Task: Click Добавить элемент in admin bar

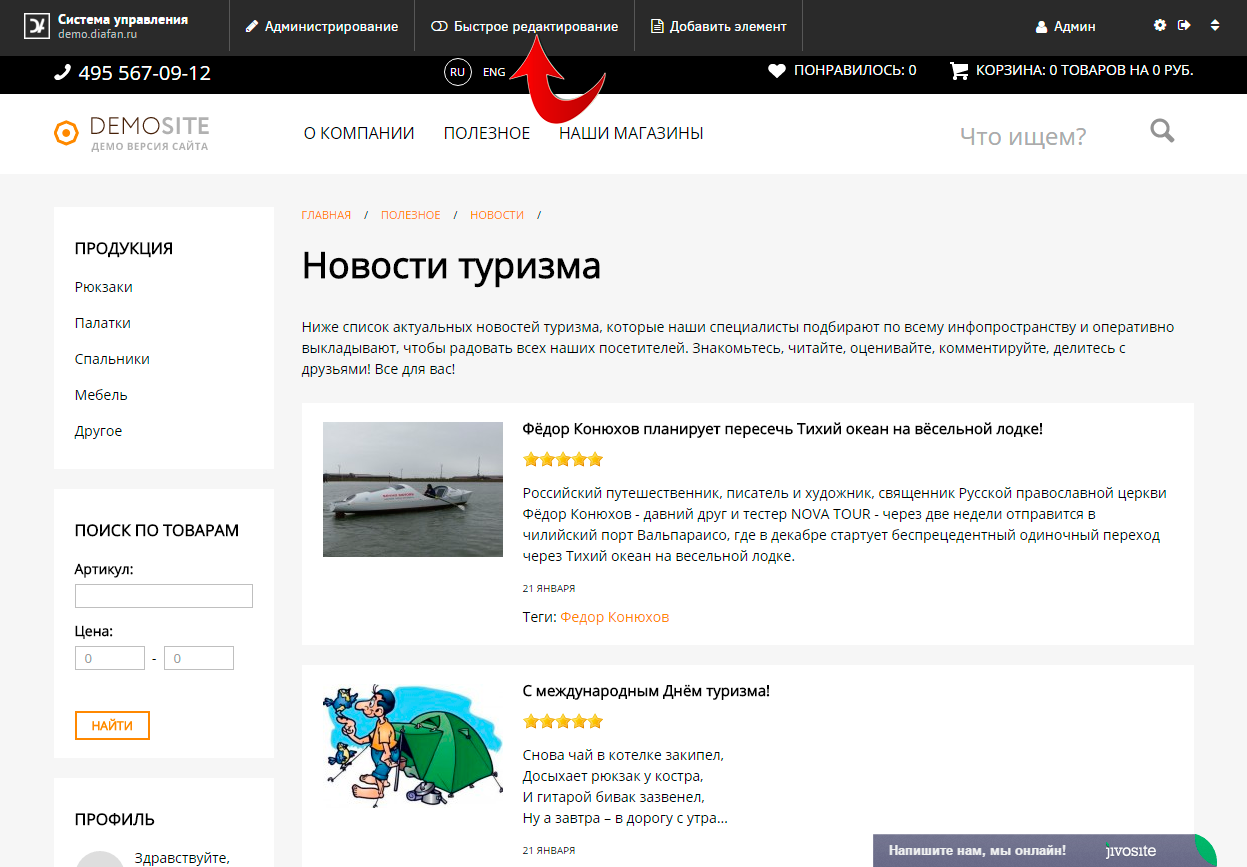Action: tap(718, 27)
